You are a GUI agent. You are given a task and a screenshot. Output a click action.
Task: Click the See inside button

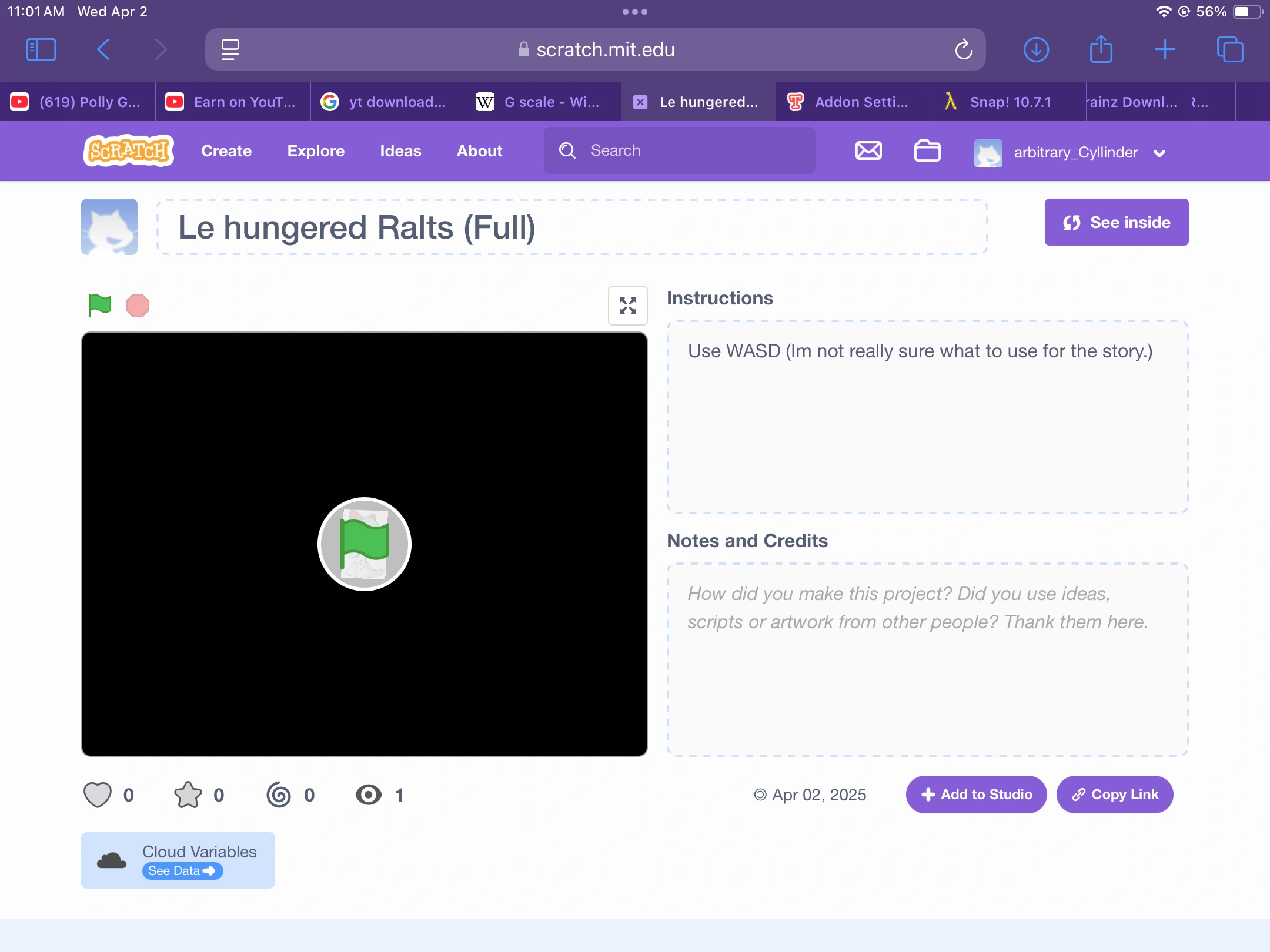coord(1116,222)
